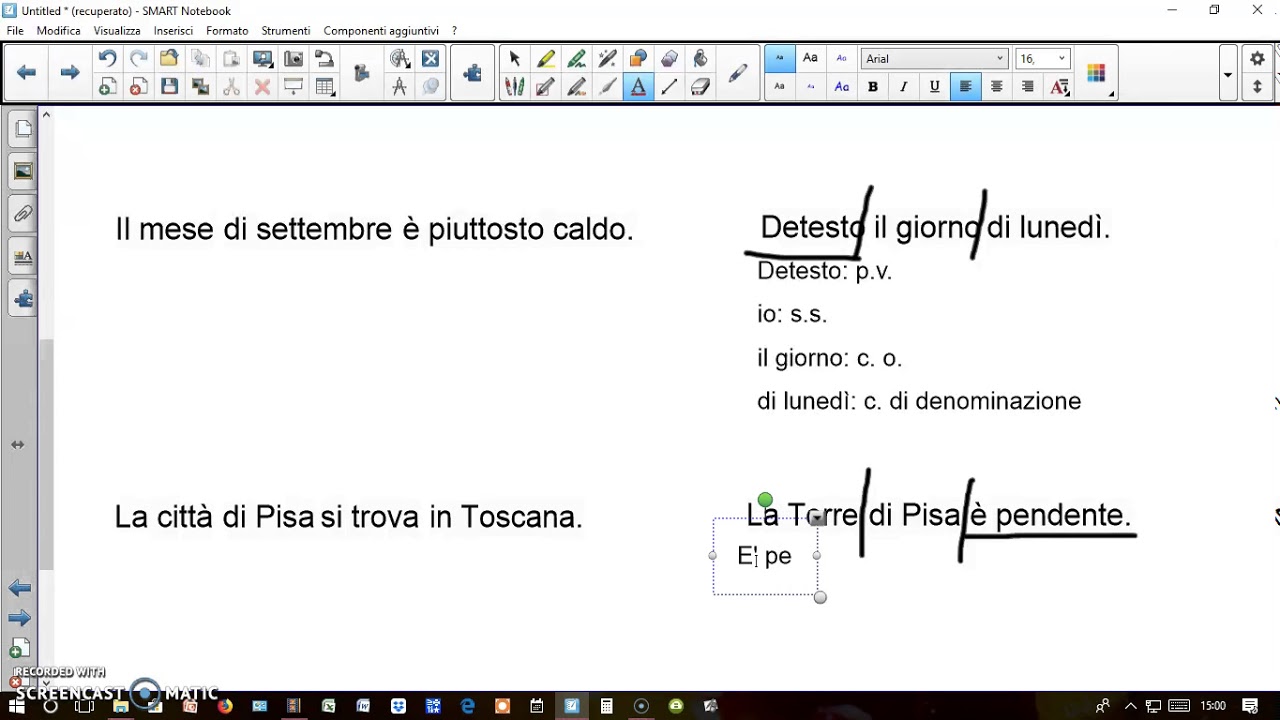
Task: Open the Page Sorter sidebar tab
Action: coord(23,129)
